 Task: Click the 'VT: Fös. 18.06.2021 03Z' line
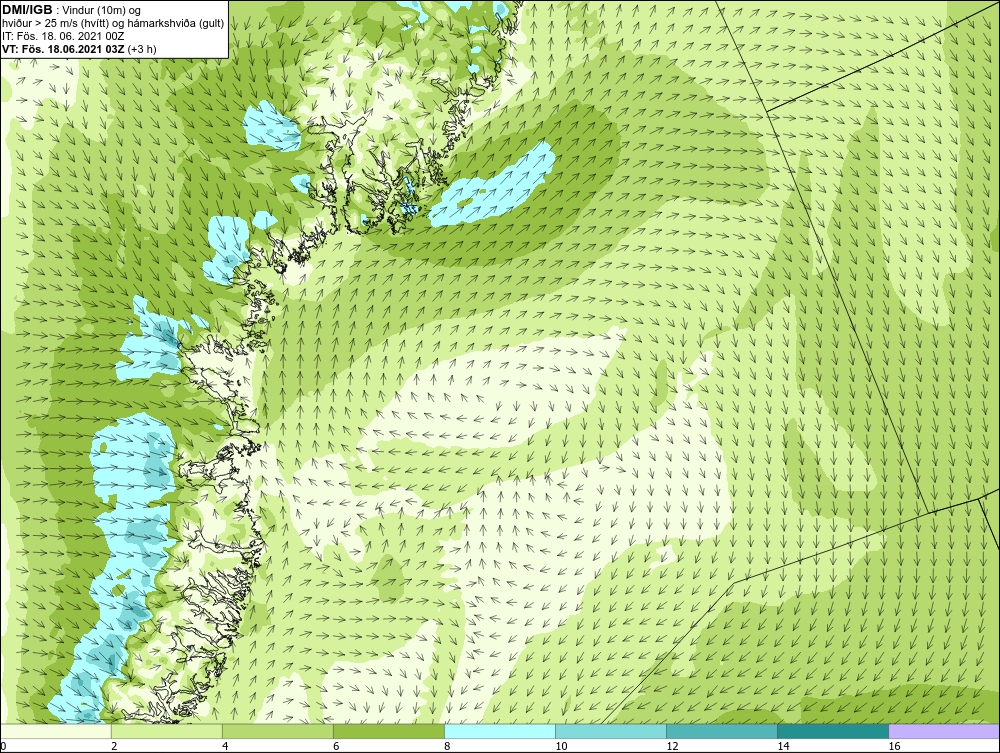coord(64,48)
